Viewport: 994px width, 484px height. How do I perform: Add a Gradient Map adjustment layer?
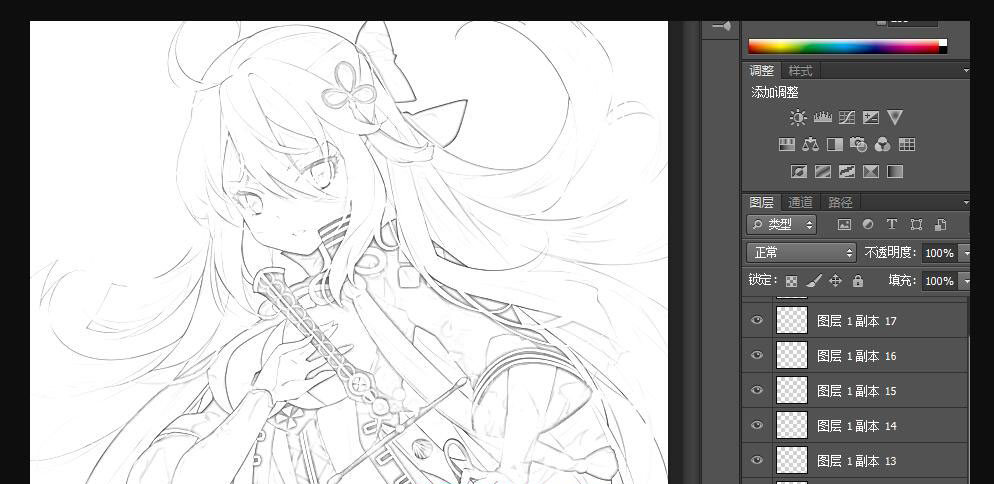pyautogui.click(x=894, y=171)
